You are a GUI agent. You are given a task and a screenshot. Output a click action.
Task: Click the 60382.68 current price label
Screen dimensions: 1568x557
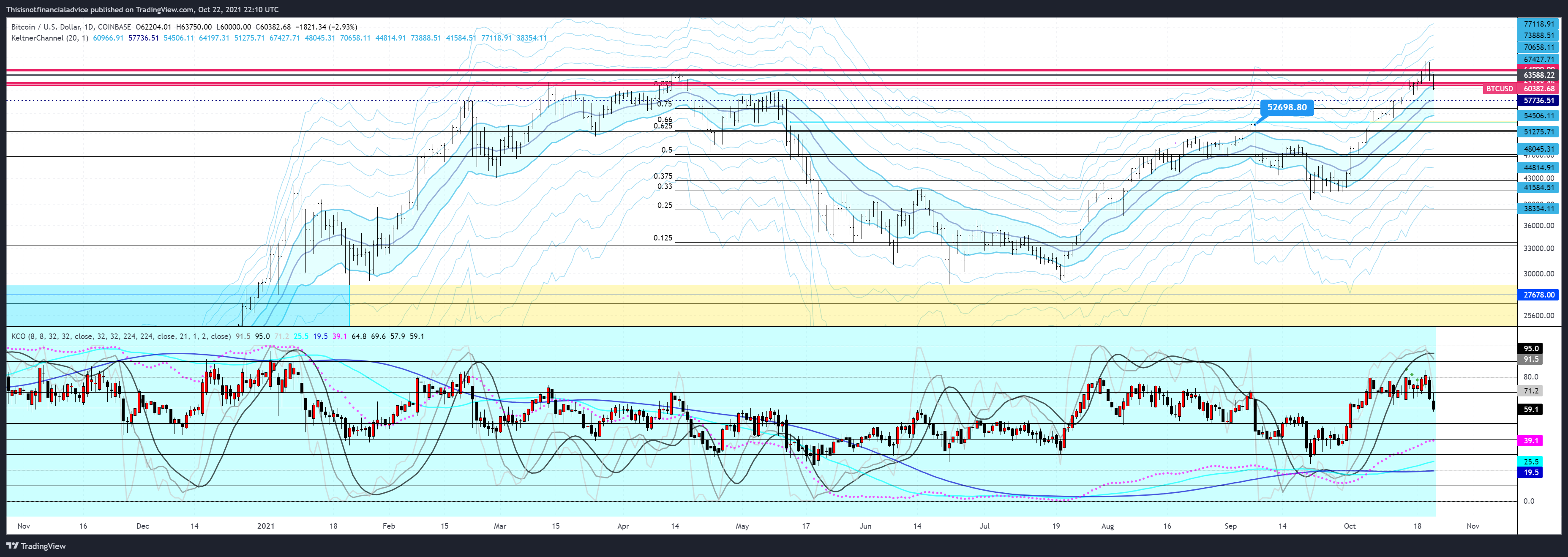[x=1538, y=89]
